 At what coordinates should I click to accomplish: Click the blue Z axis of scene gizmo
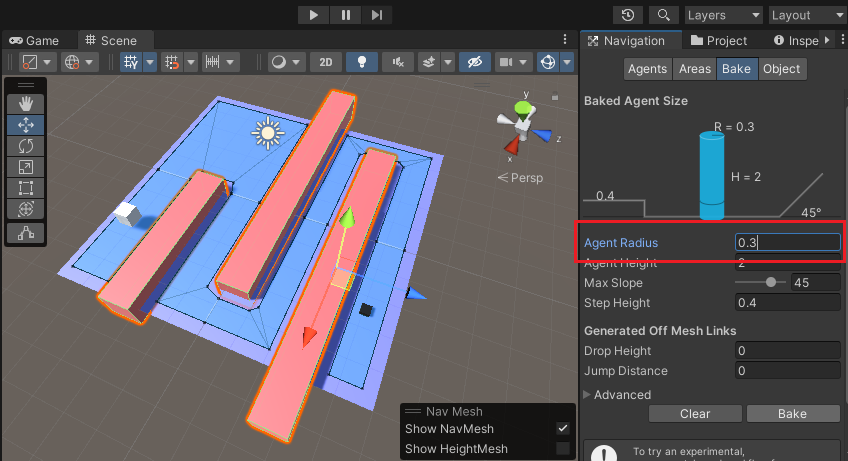[x=542, y=135]
